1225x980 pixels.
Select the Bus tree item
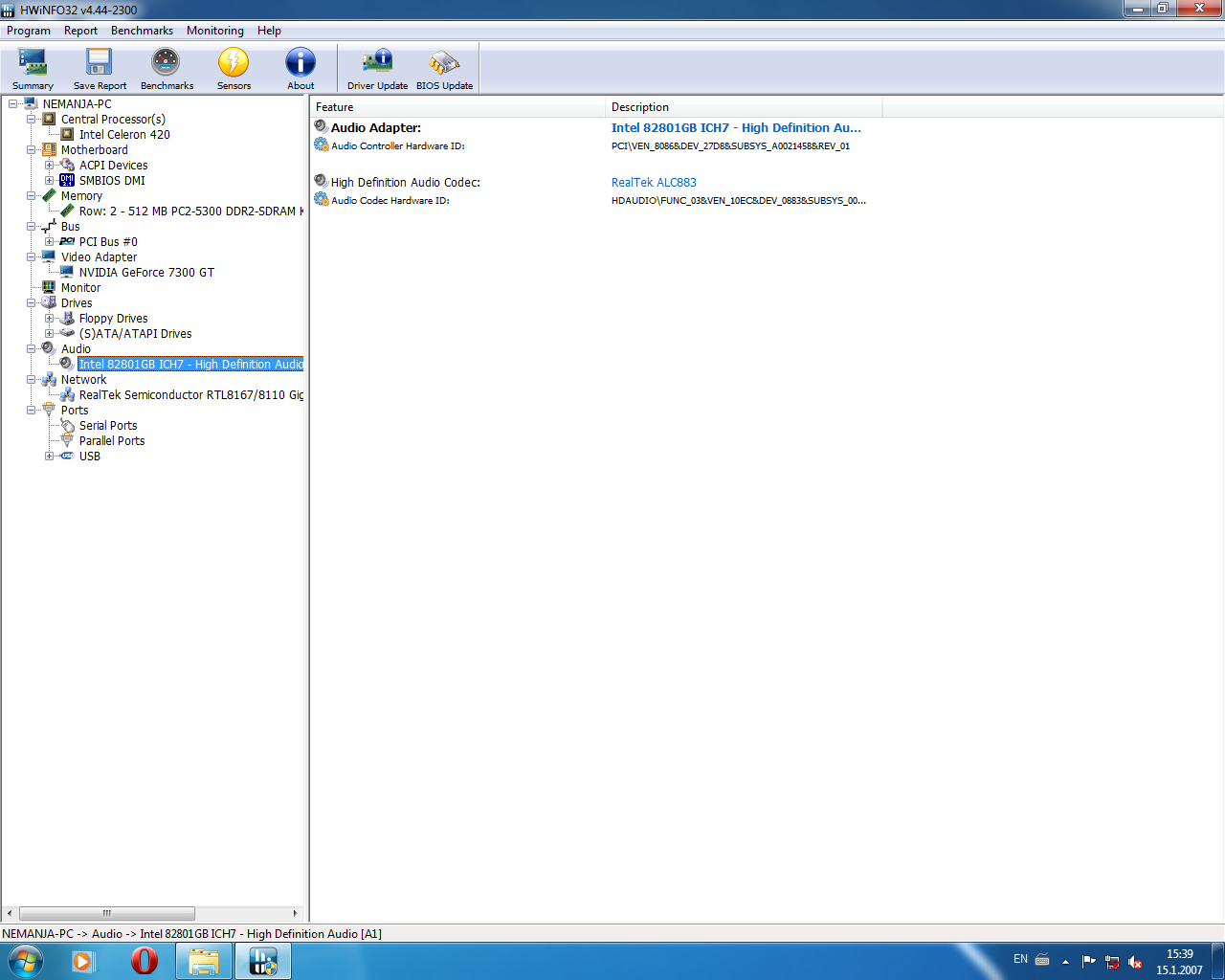tap(71, 226)
